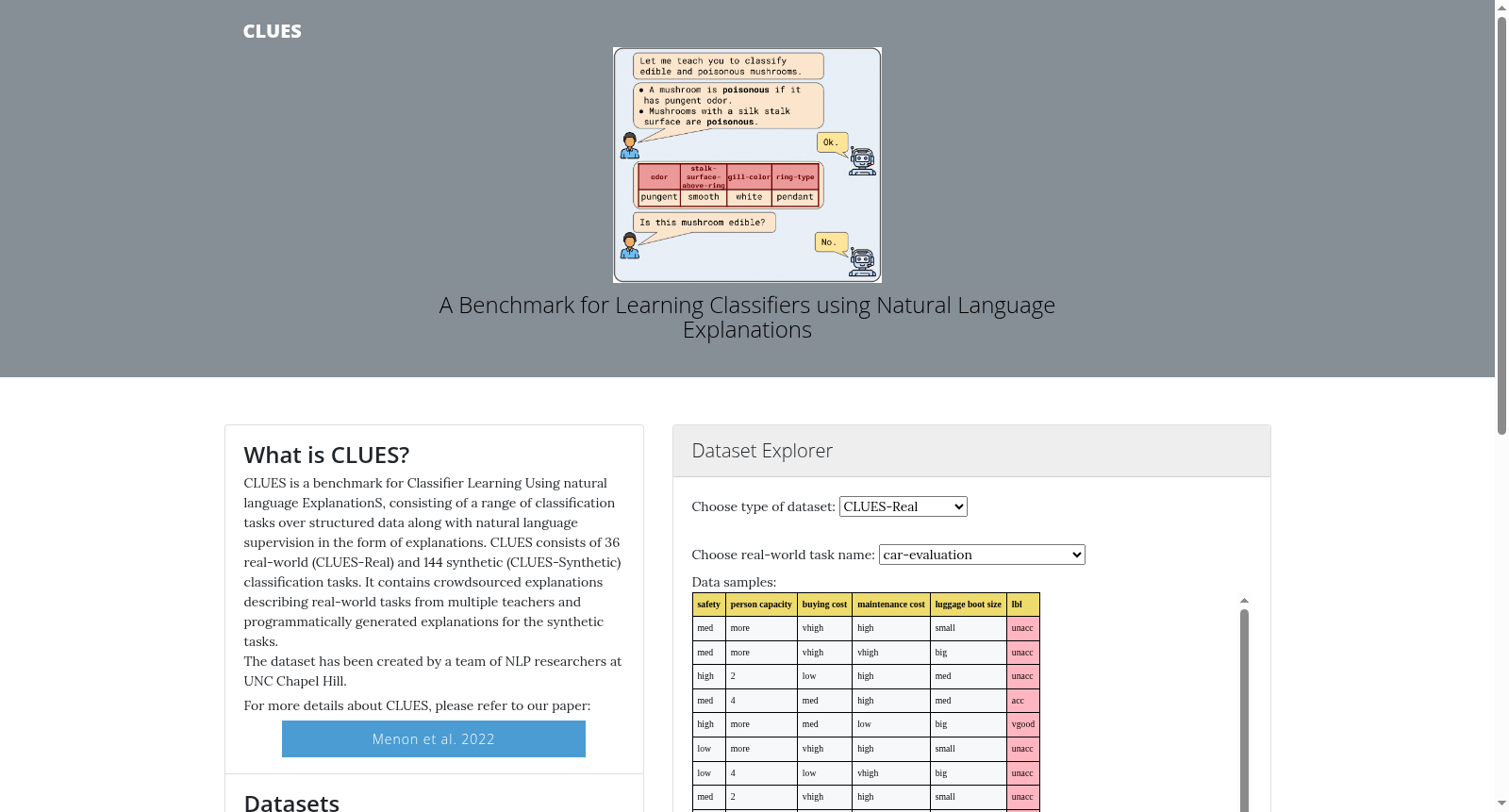Open the dataset type dropdown showing CLUES-Real

[x=904, y=506]
